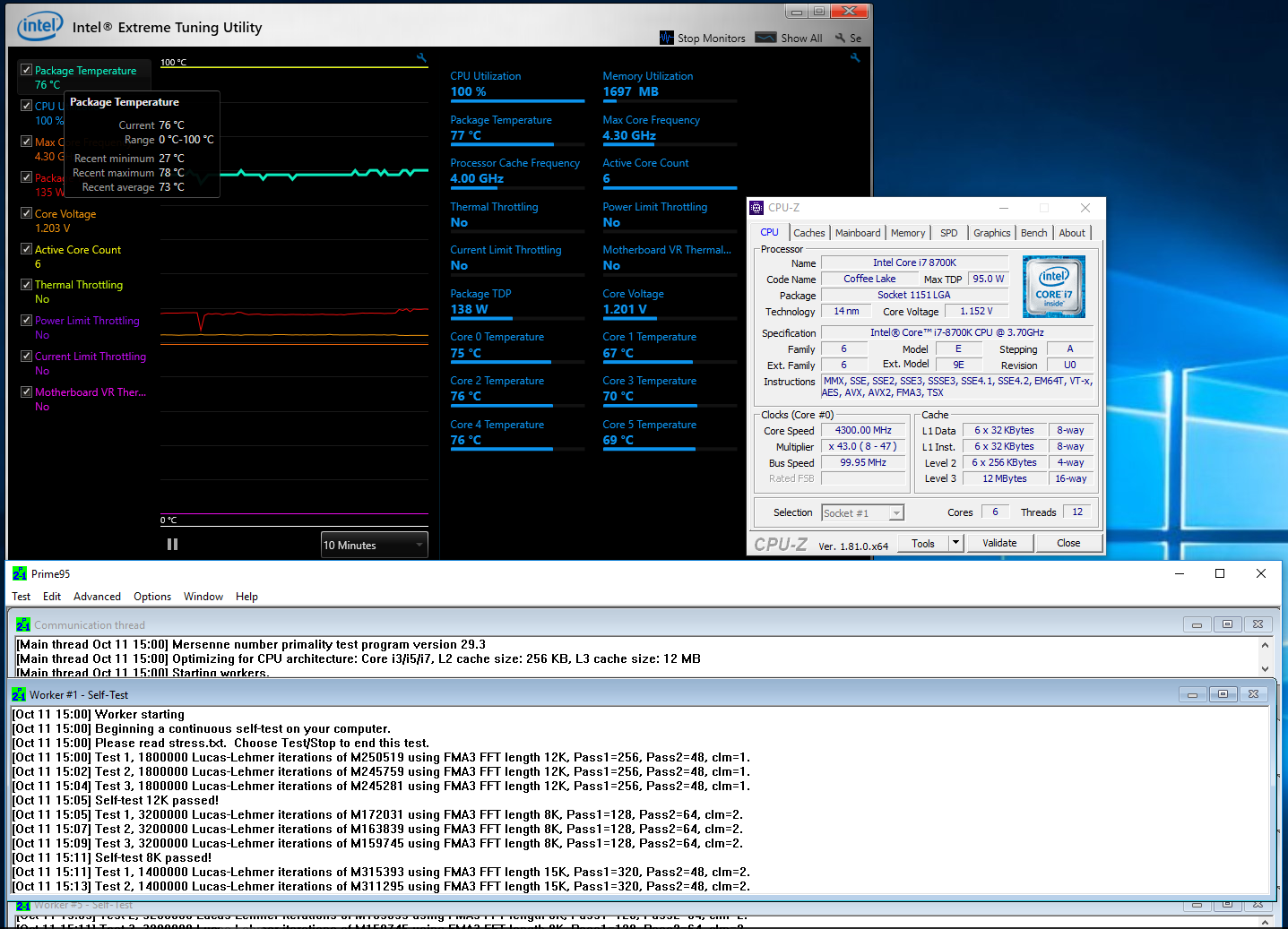Click the CPU-Z window title icon
Screen dimensions: 1288x929
pos(756,208)
